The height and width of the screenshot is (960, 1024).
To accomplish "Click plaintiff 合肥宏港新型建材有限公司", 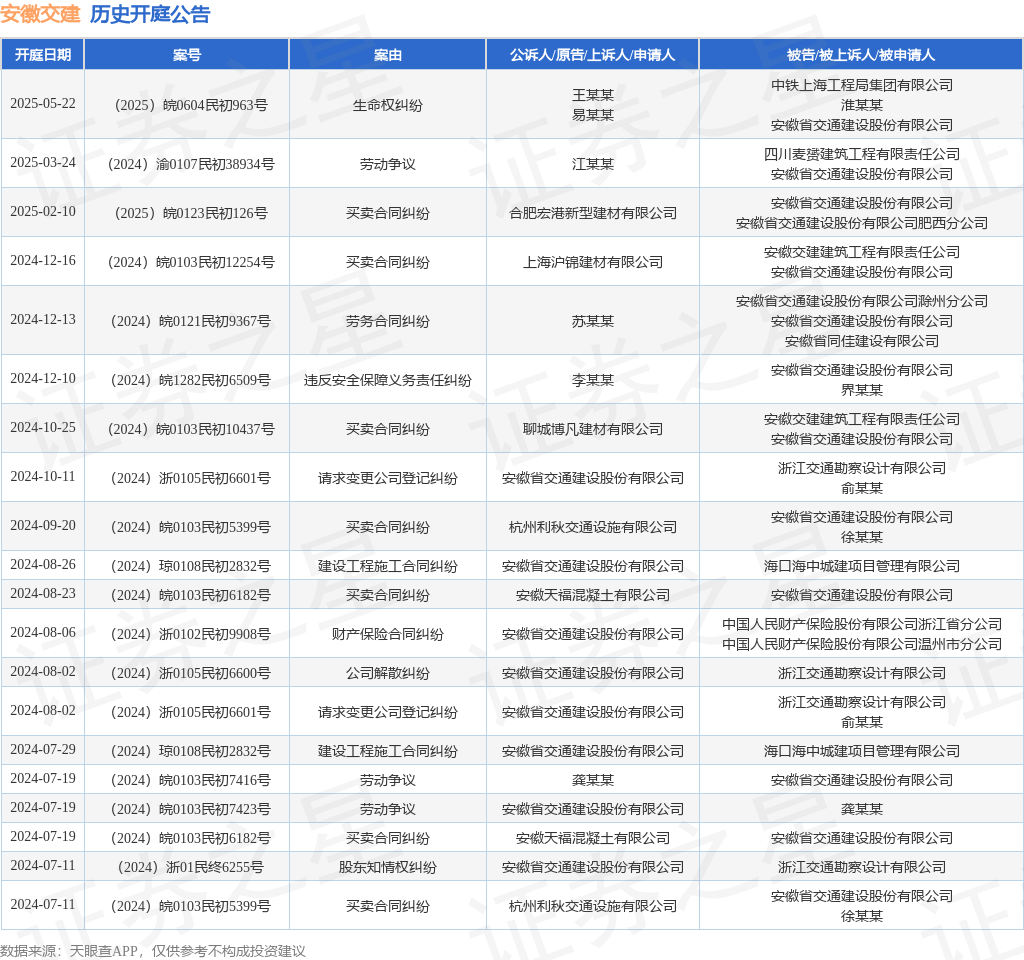I will coord(593,213).
